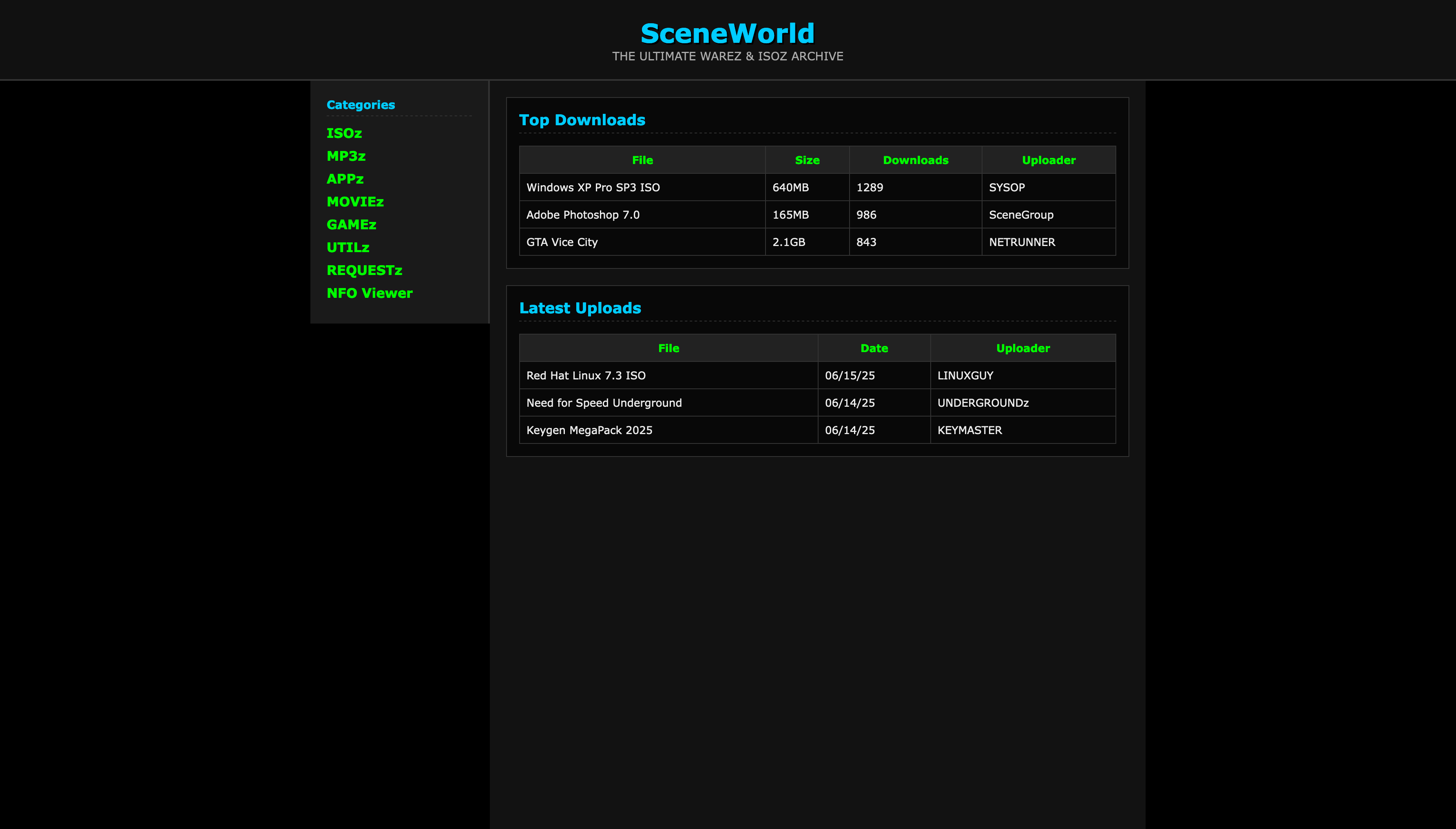The width and height of the screenshot is (1456, 829).
Task: Select the Windows XP Pro SP3 ISO row
Action: coord(593,187)
